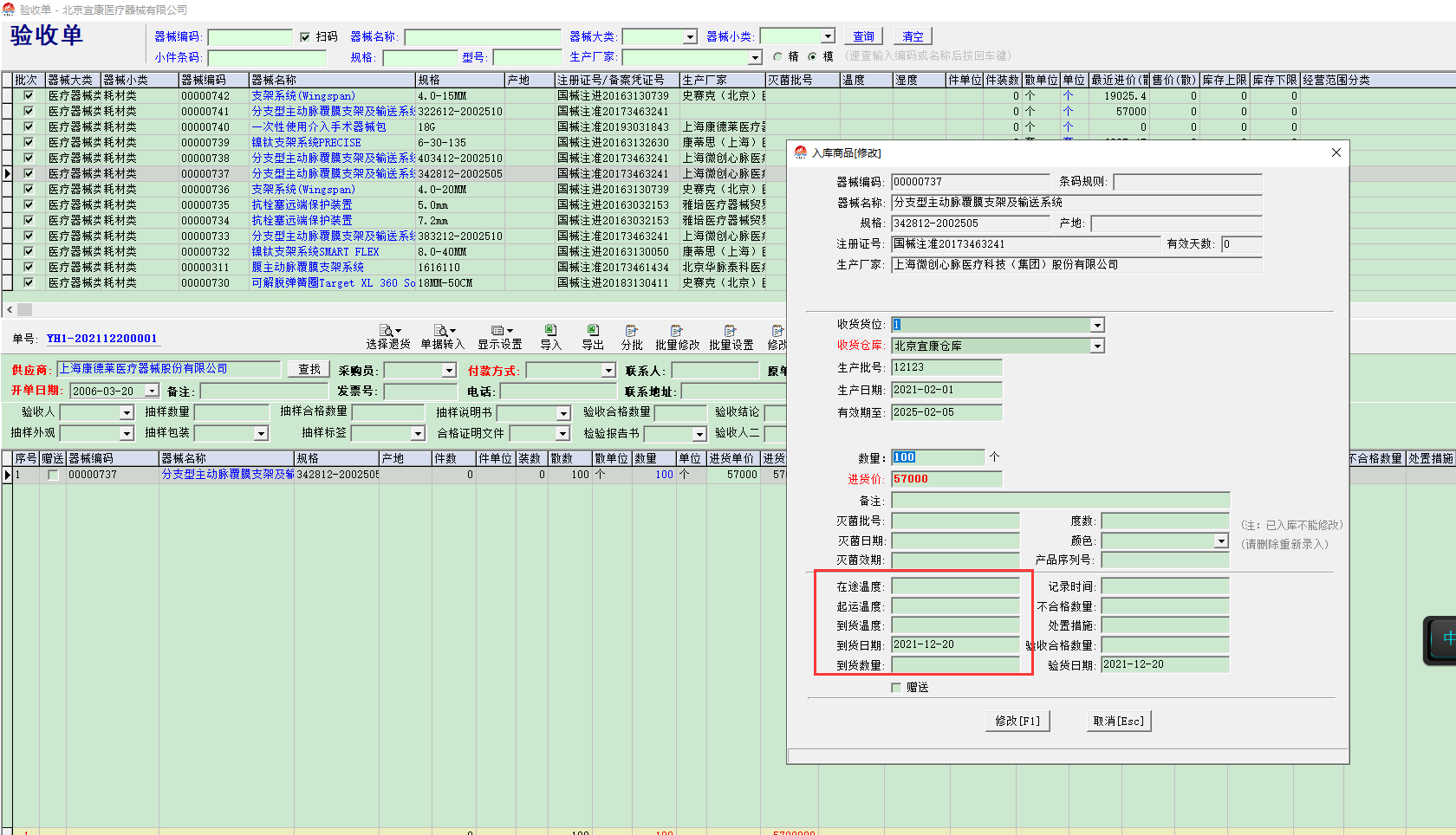Screen dimensions: 1456x835
Task: Click the 选择退货 toolbar icon
Action: 388,337
